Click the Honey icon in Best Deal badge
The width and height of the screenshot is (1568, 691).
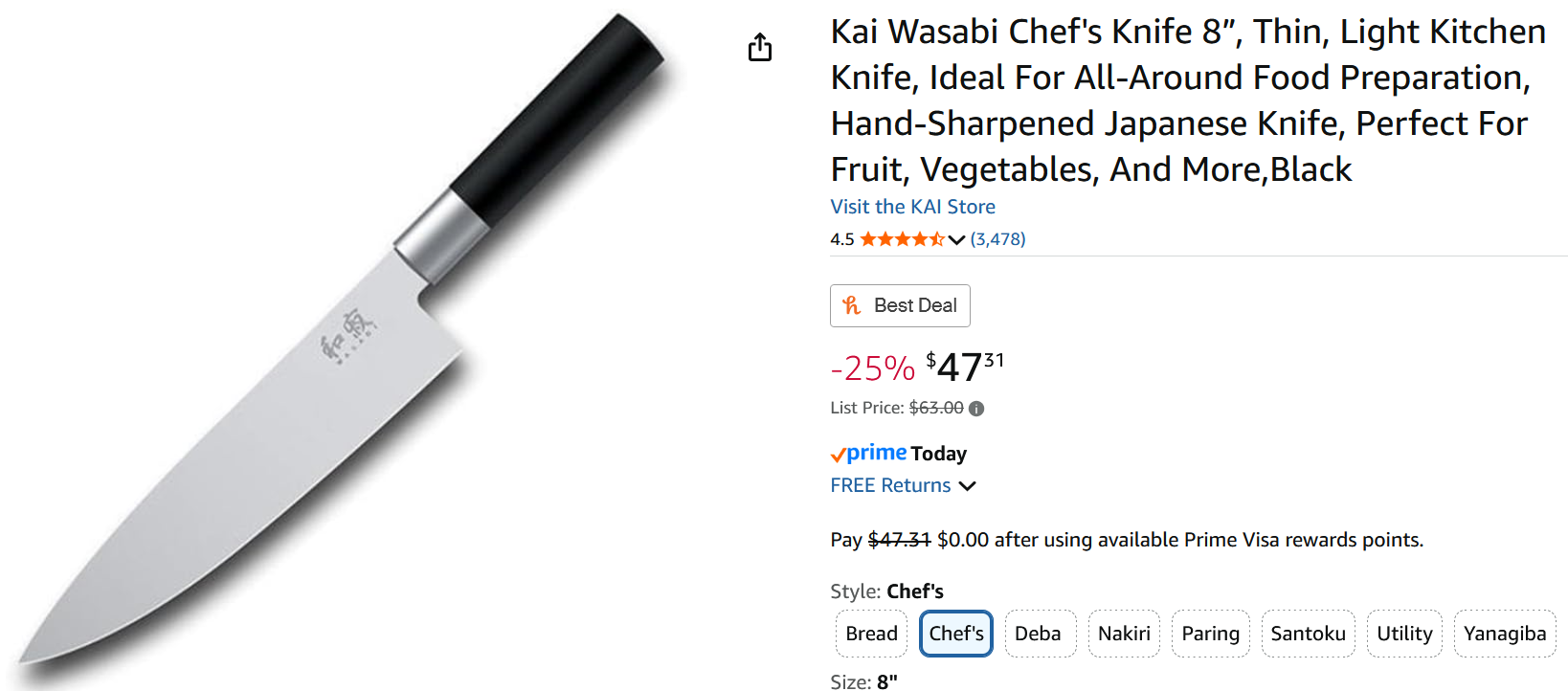point(851,305)
